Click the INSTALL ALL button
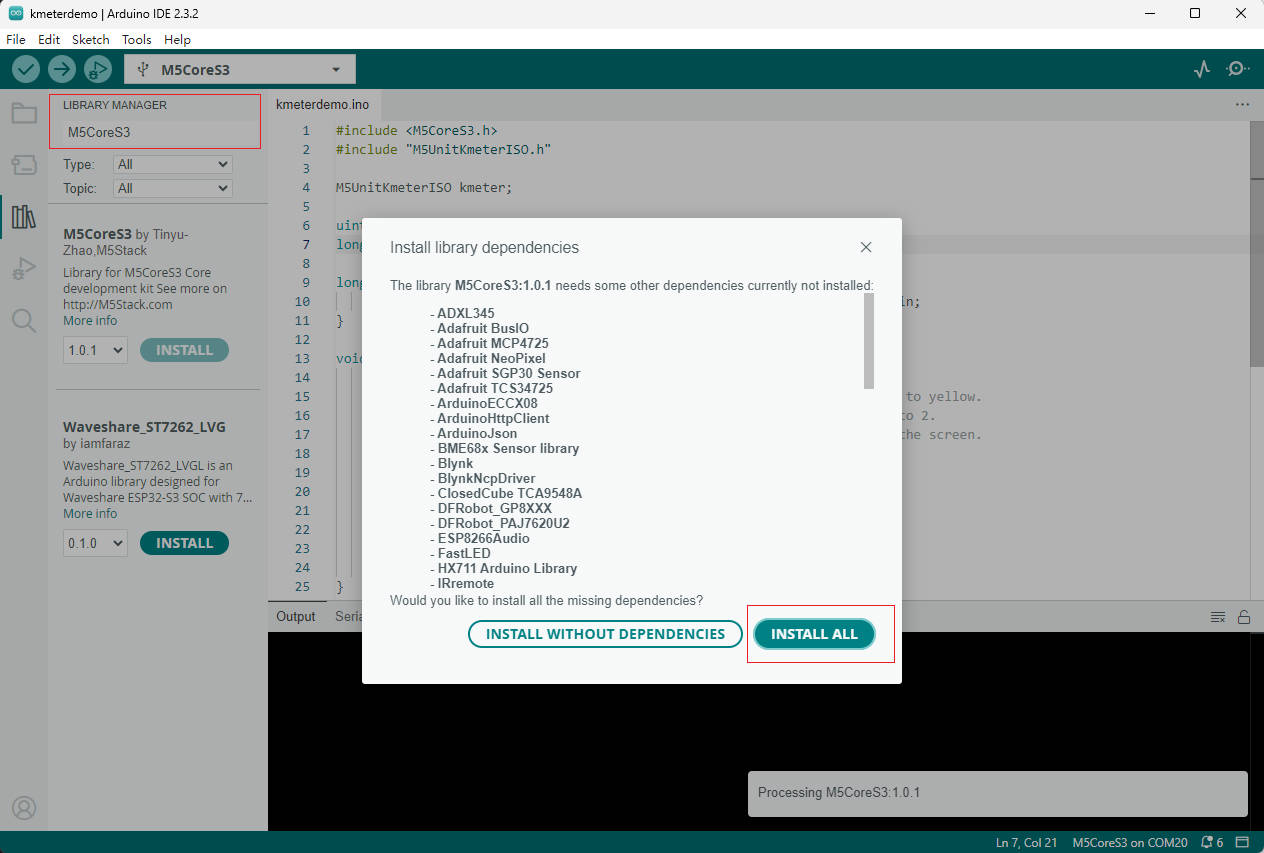1264x853 pixels. (x=814, y=634)
